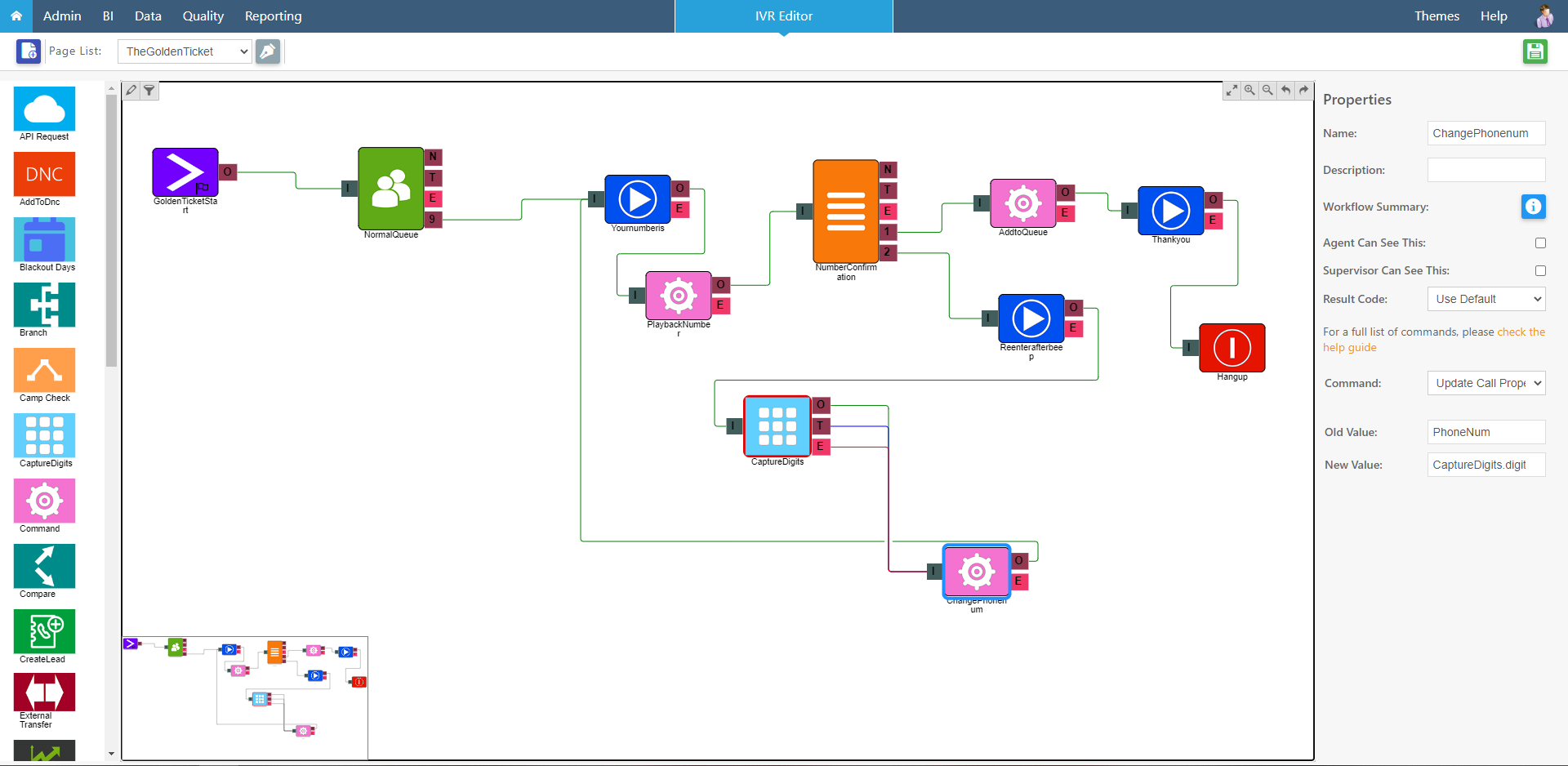Select the AddtoQueue command node

click(x=1023, y=203)
